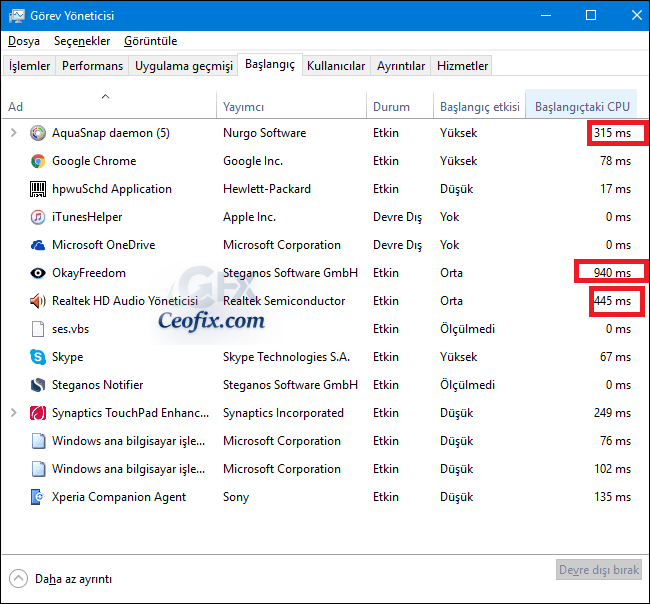
Task: Expand the Synaptics TouchPad Enhanc... group
Action: coord(13,412)
